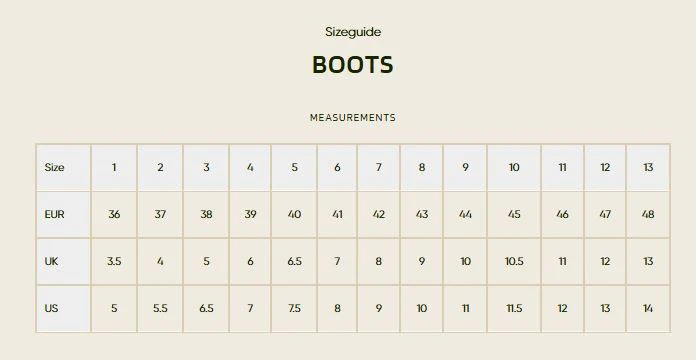The width and height of the screenshot is (696, 360).
Task: Select the "Size" row header cell
Action: (x=63, y=167)
